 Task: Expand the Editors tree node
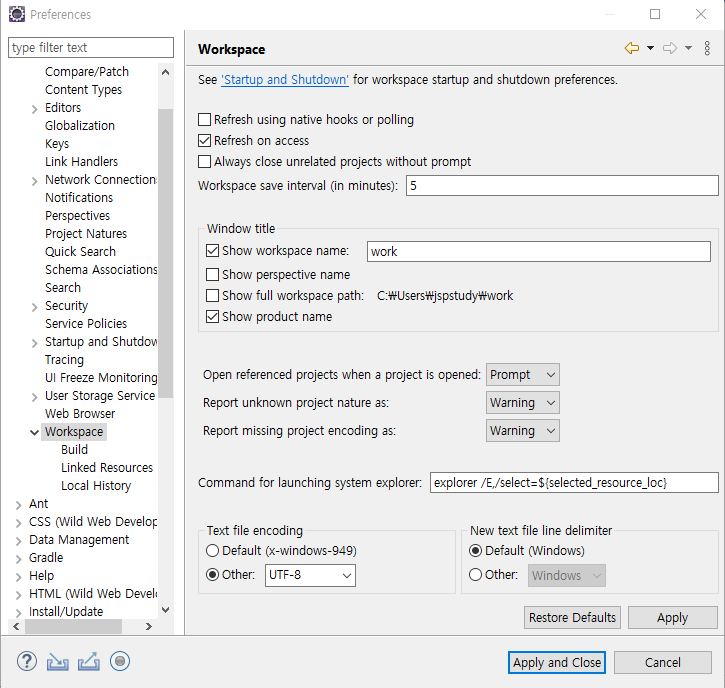coord(34,109)
